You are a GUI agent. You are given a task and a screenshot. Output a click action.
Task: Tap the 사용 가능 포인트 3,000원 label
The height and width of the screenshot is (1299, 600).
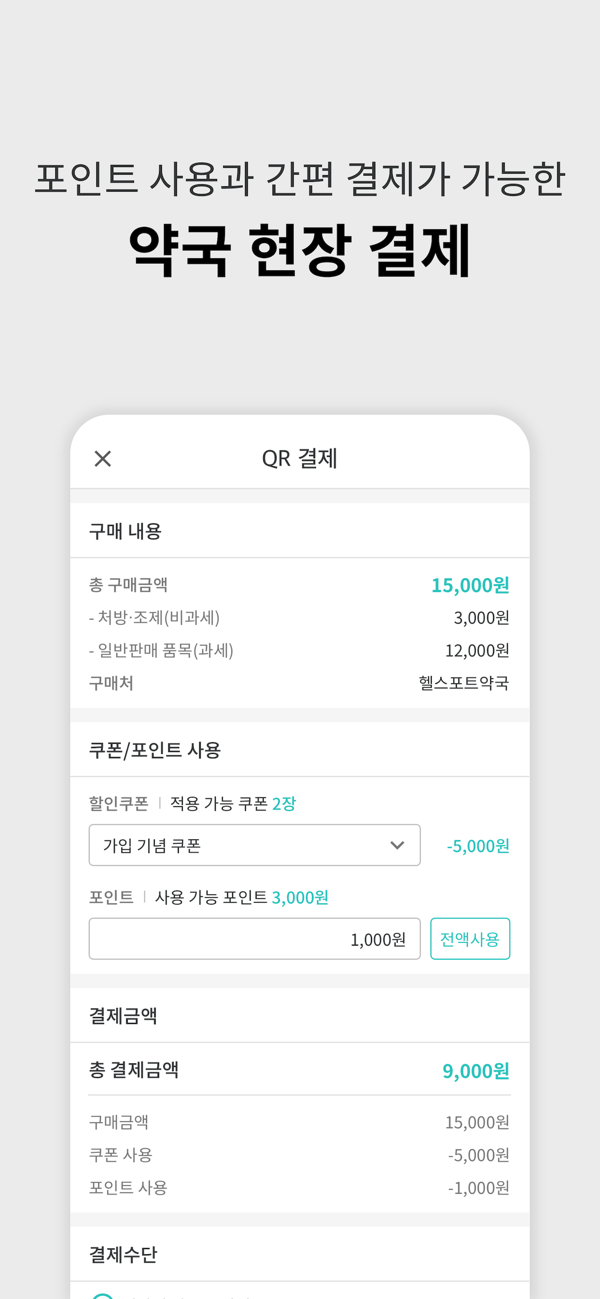[242, 897]
